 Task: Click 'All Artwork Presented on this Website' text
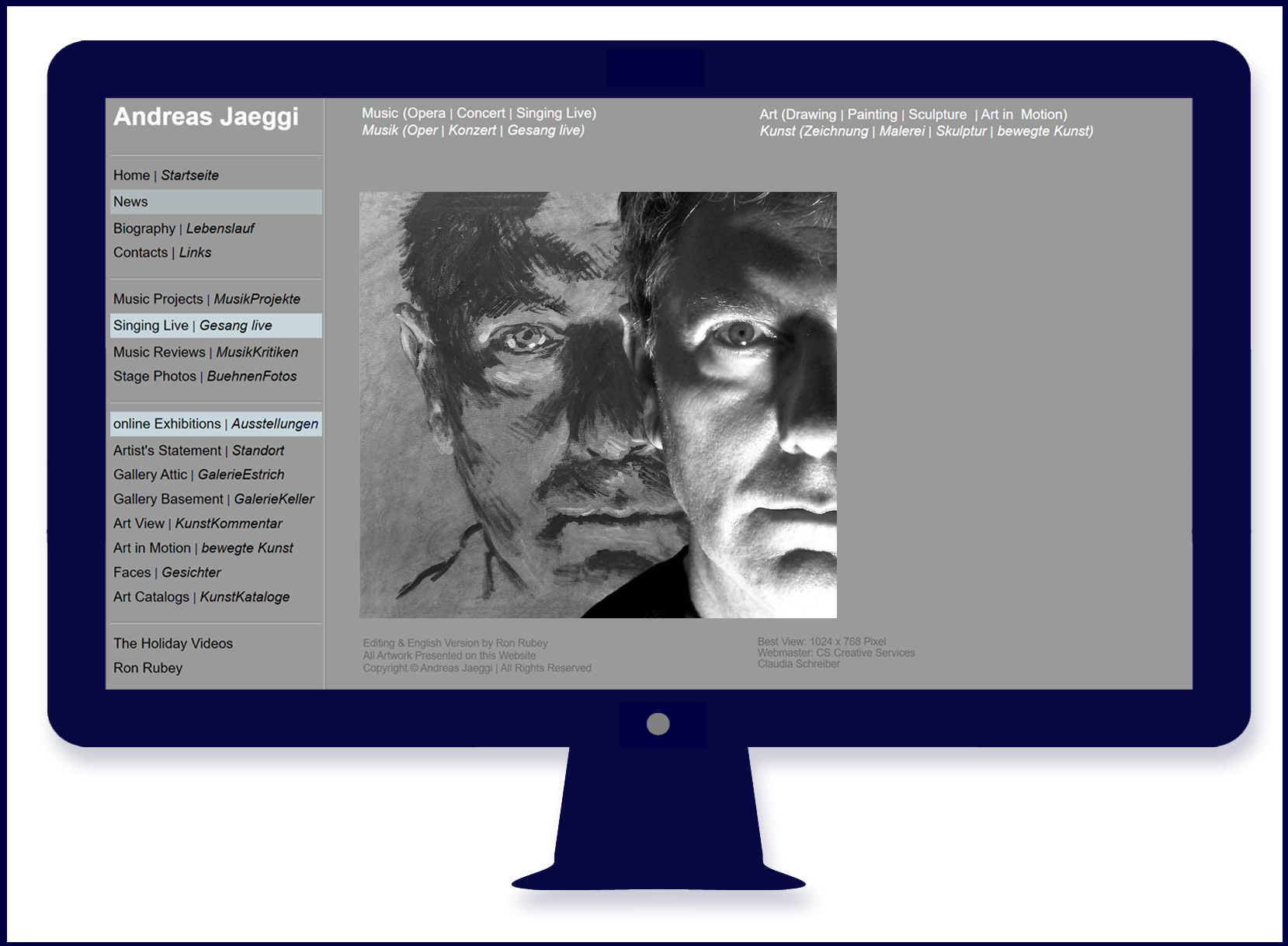[x=449, y=656]
